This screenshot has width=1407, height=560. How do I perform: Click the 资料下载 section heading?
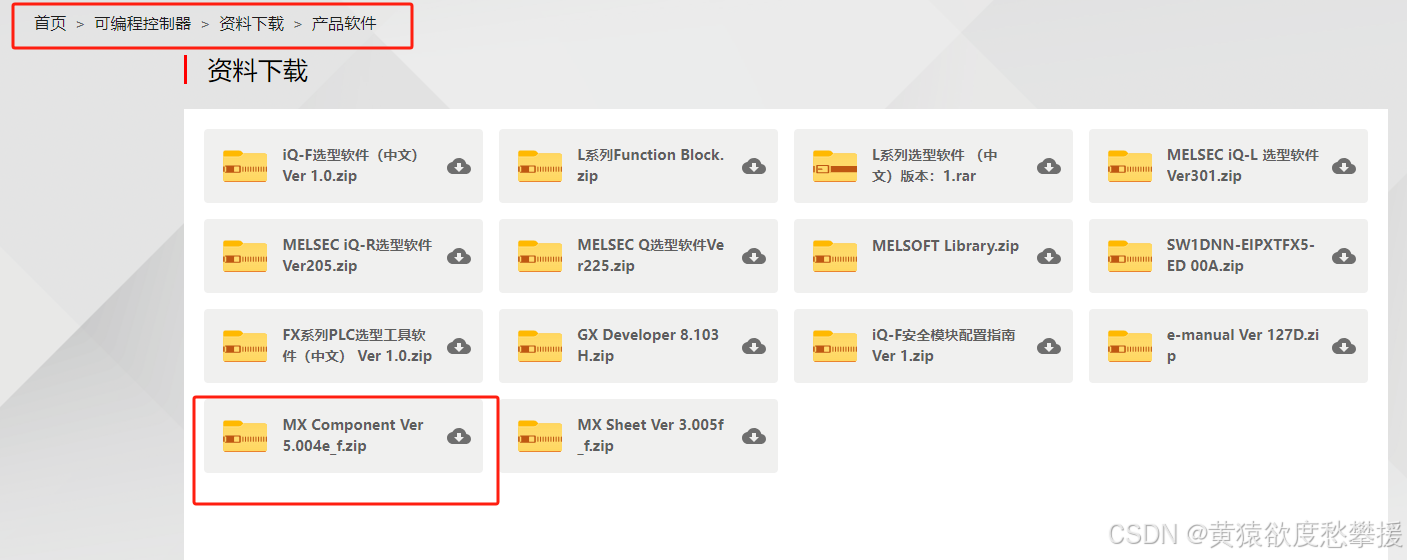tap(257, 70)
